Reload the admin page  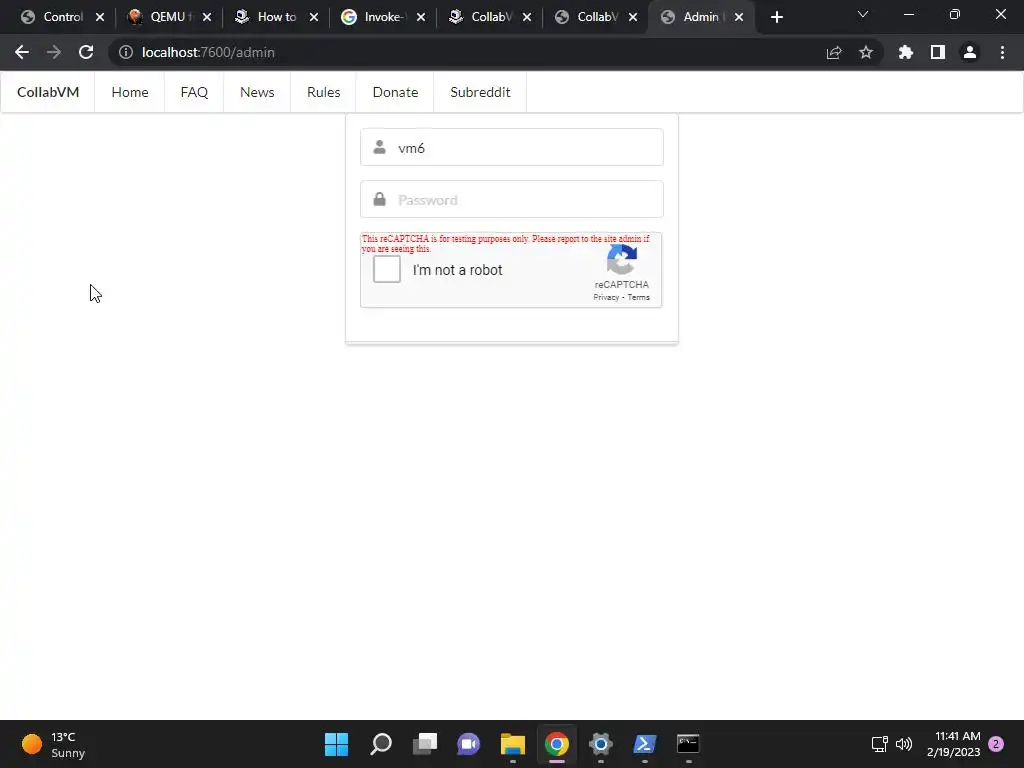point(86,52)
